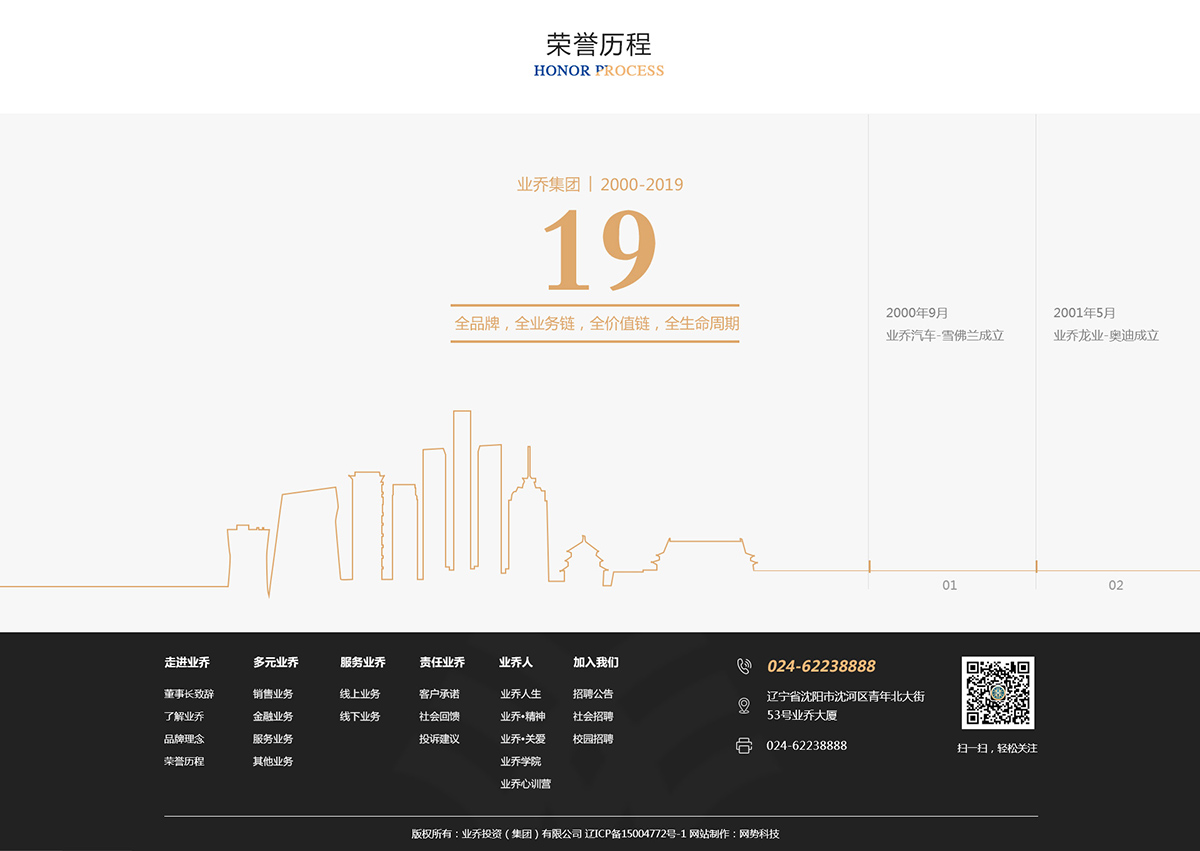Viewport: 1200px width, 851px height.
Task: Click timeline entry 业乔龙业-奥迪成立
Action: [1106, 336]
